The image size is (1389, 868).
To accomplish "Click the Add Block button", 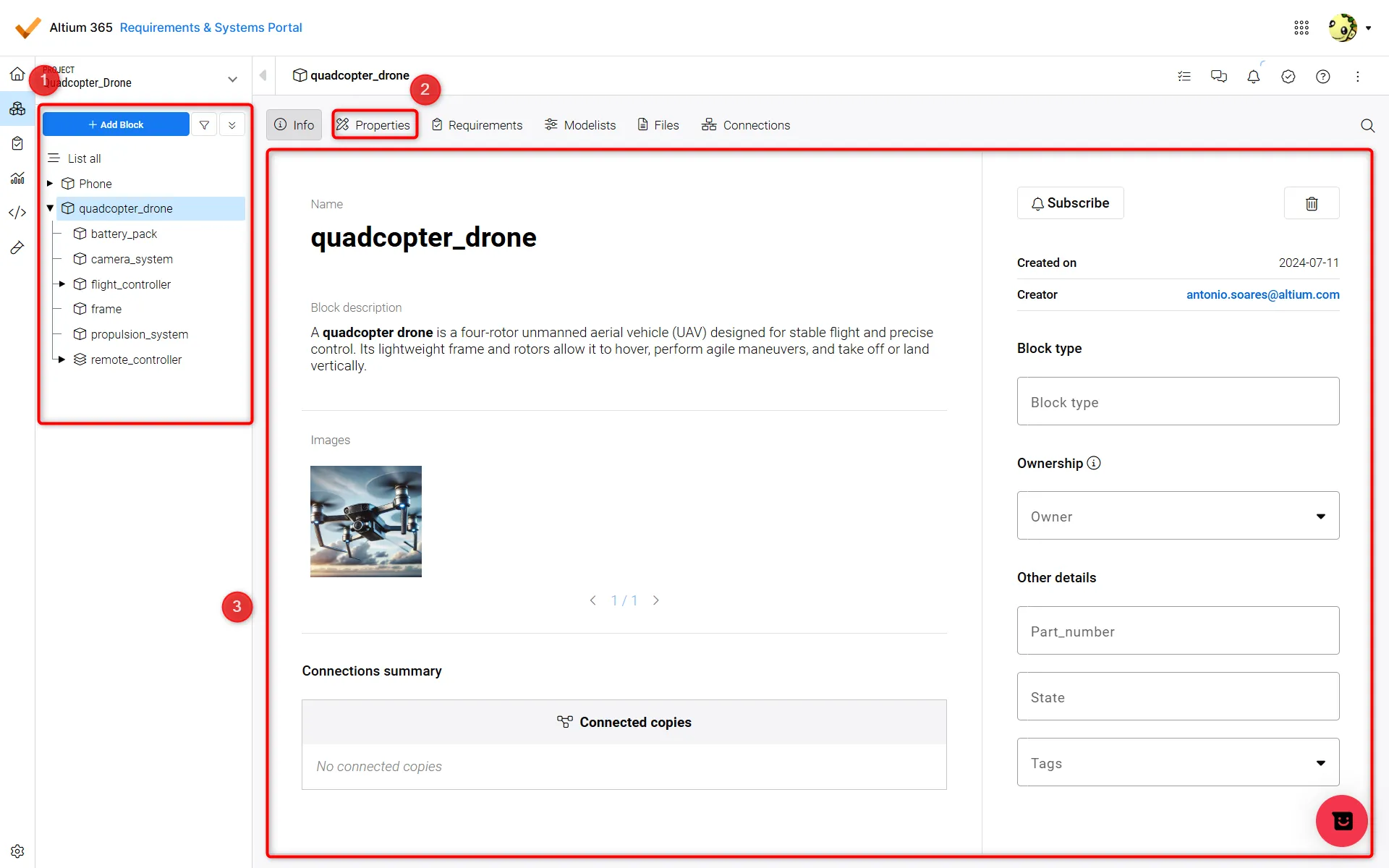I will tap(116, 124).
